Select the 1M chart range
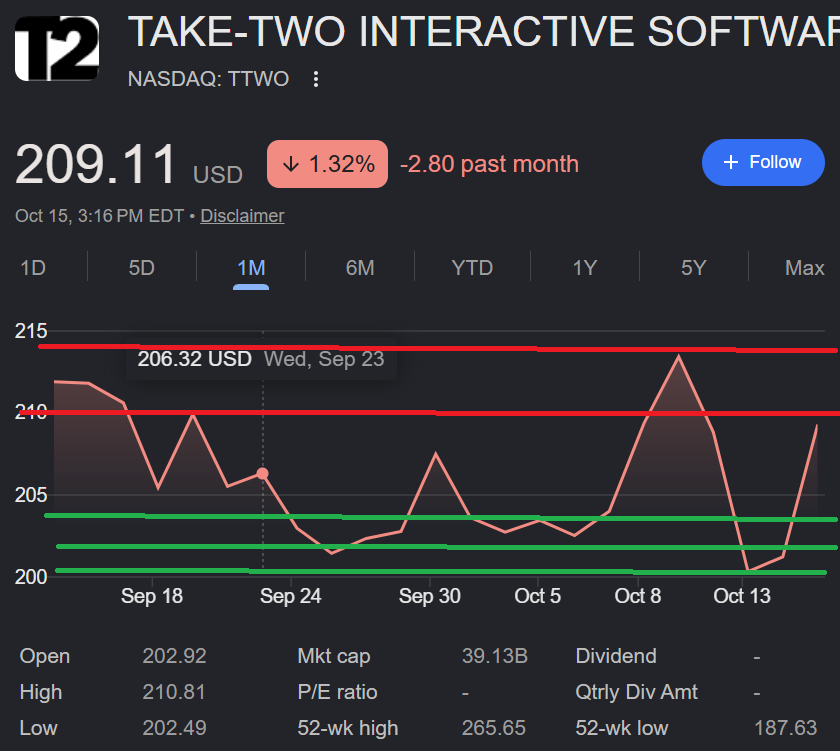Image resolution: width=840 pixels, height=751 pixels. 251,267
